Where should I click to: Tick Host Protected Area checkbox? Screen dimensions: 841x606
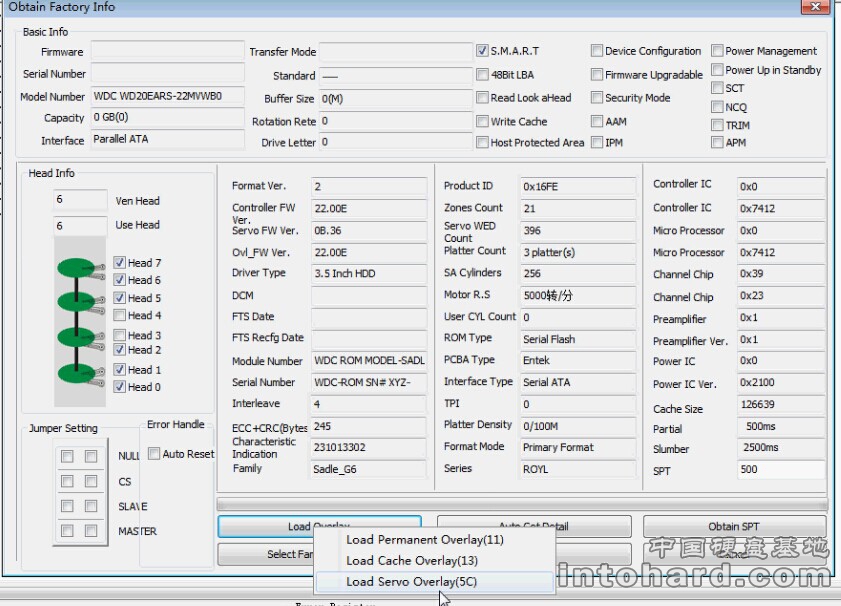[x=482, y=142]
